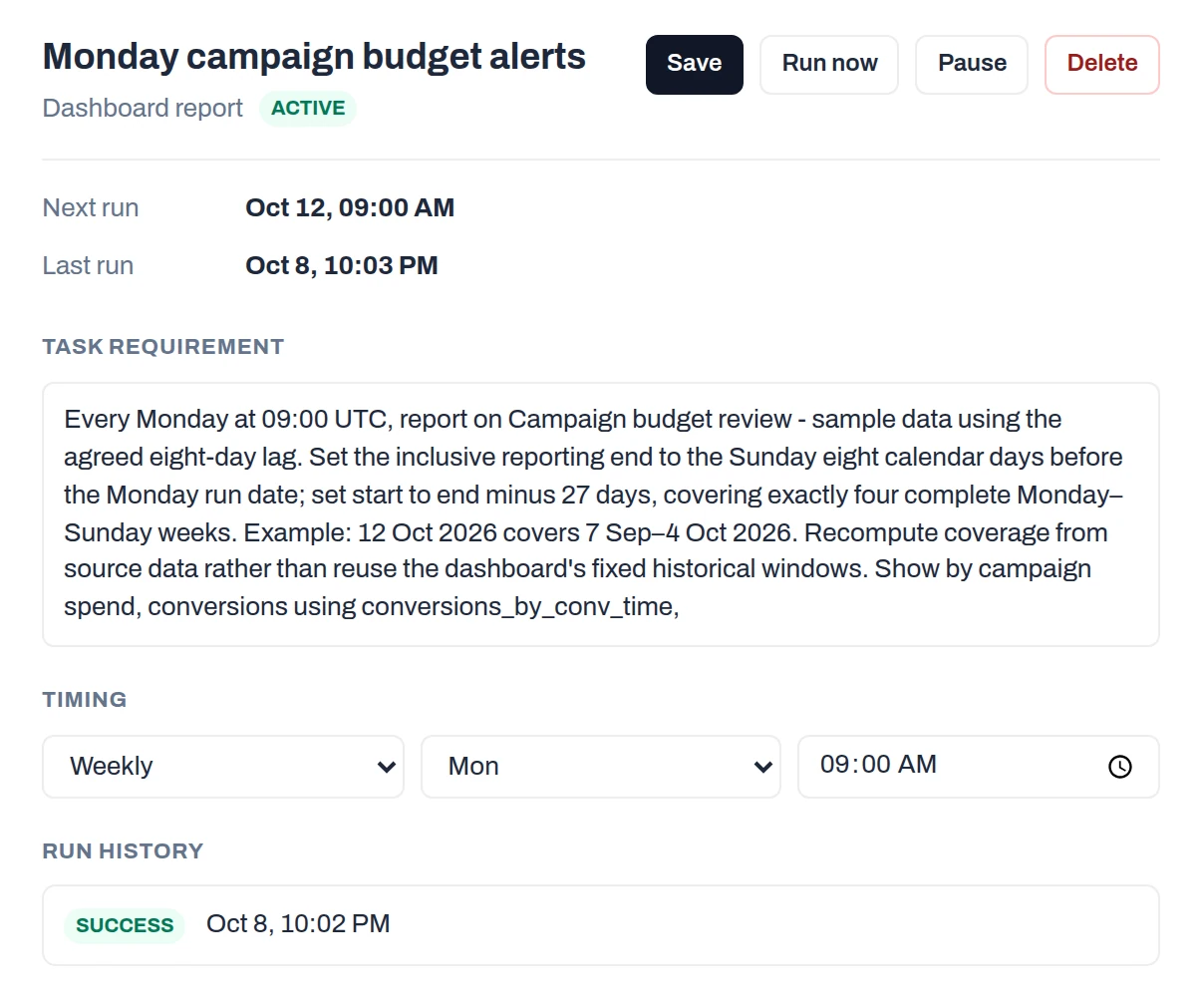Click the RUN HISTORY heading
1204x1005 pixels.
123,851
